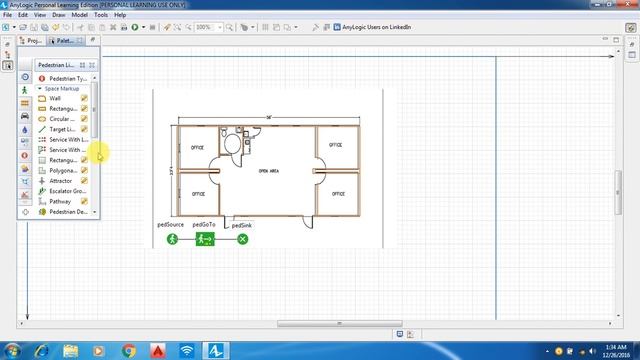This screenshot has width=640, height=360.
Task: Click the Save floppy disk icon
Action: [x=34, y=27]
